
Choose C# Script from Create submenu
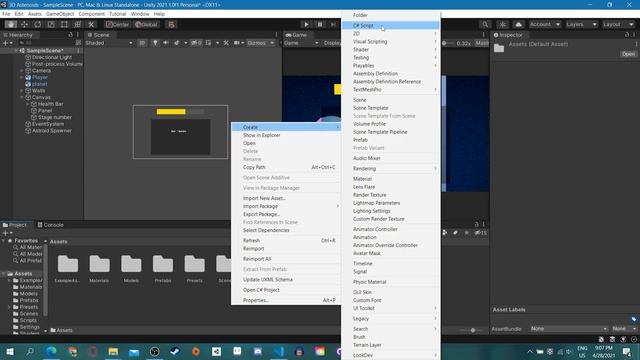click(x=391, y=25)
